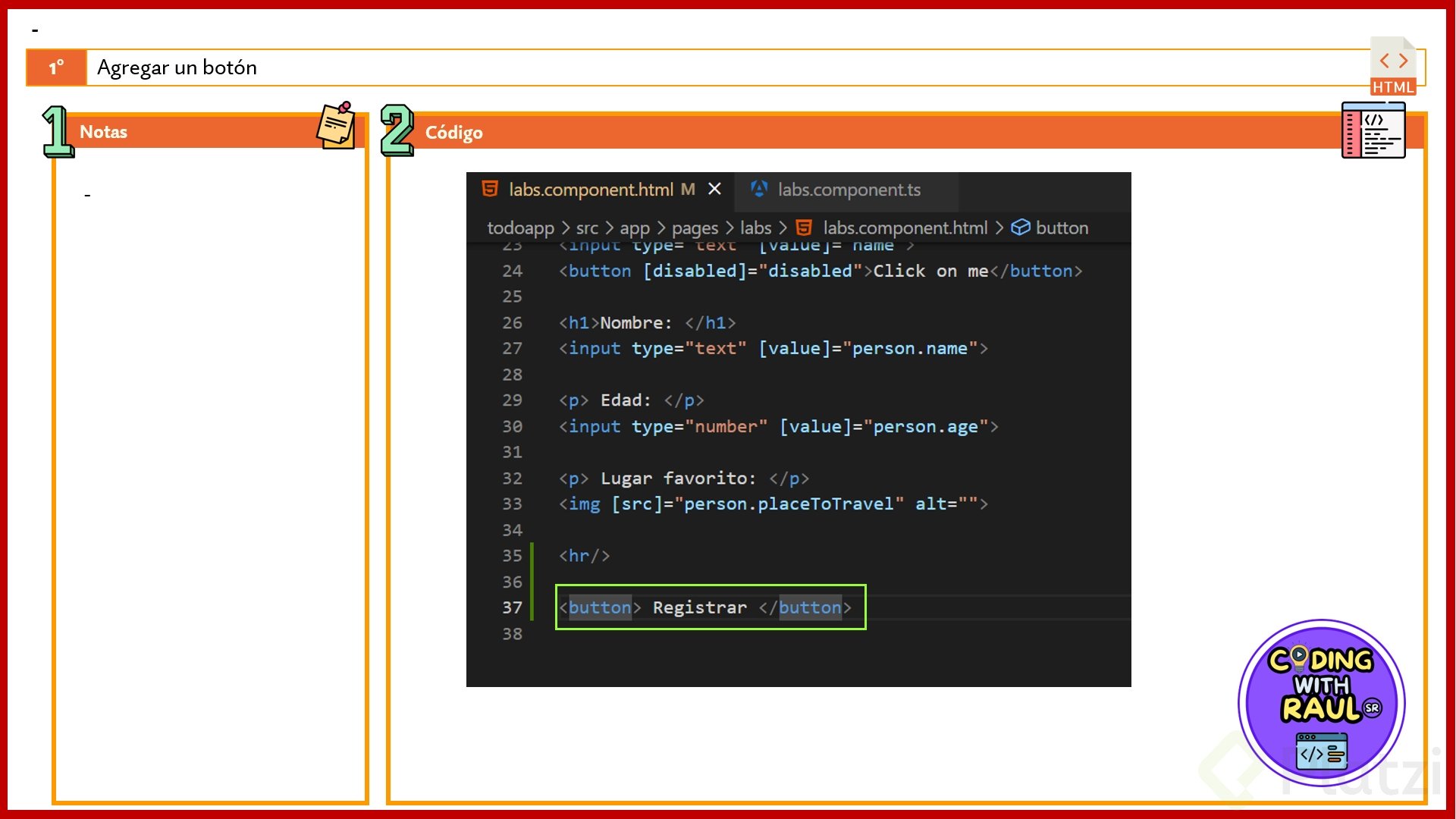The image size is (1456, 819).
Task: Open the src breadcrumb segment
Action: point(586,227)
